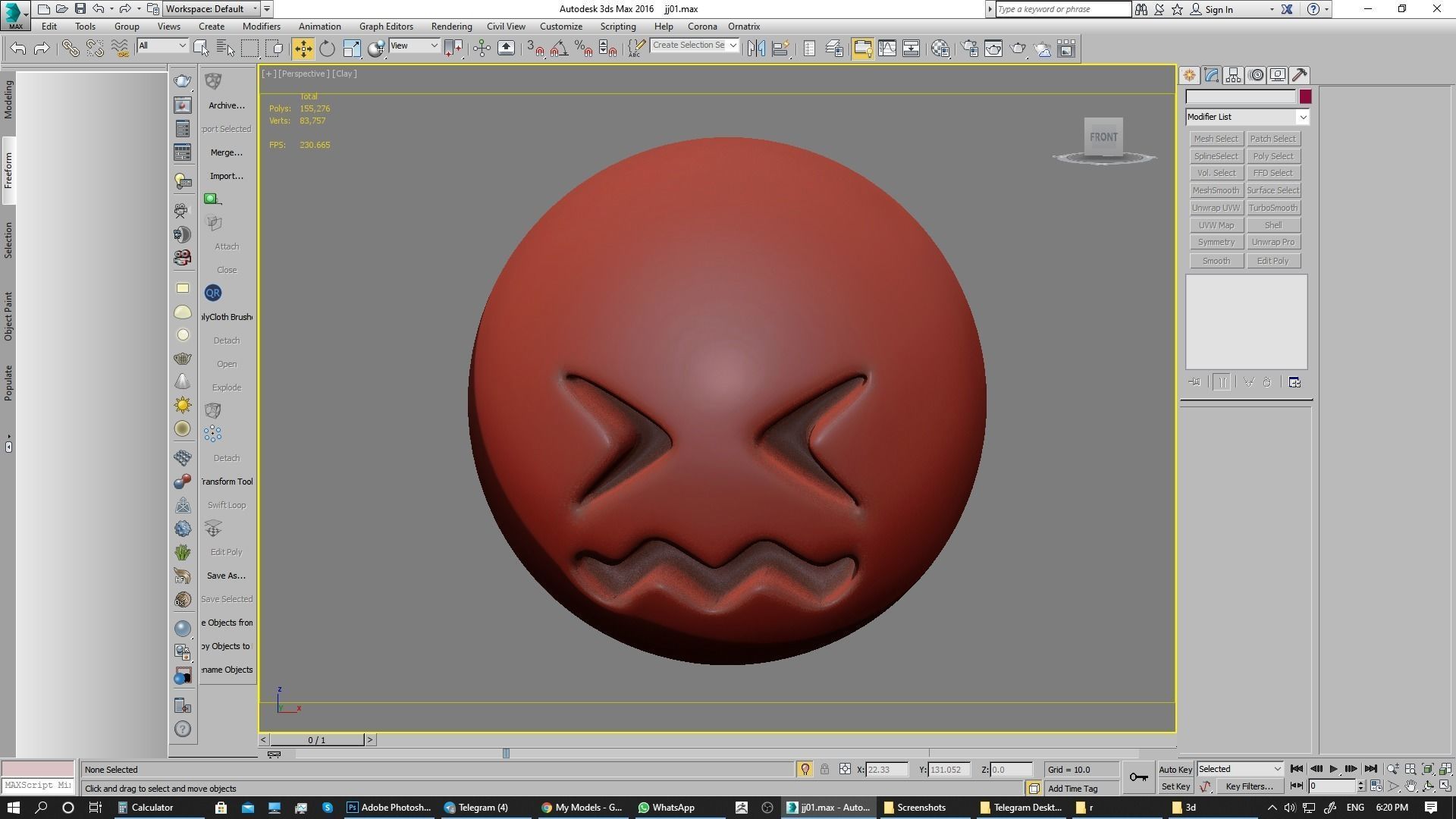
Task: Open Render Setup dialog
Action: 969,49
